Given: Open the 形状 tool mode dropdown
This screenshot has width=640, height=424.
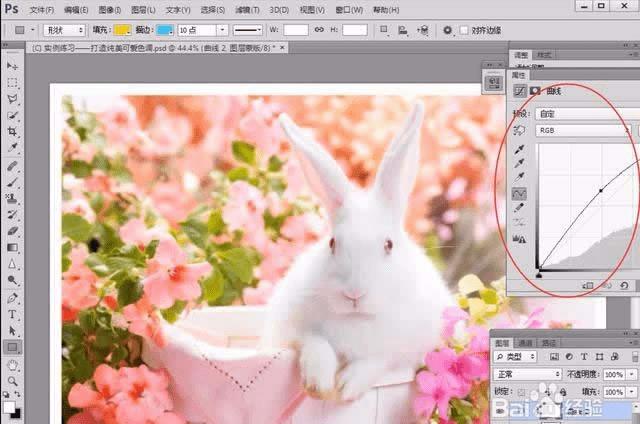Looking at the screenshot, I should tap(62, 30).
